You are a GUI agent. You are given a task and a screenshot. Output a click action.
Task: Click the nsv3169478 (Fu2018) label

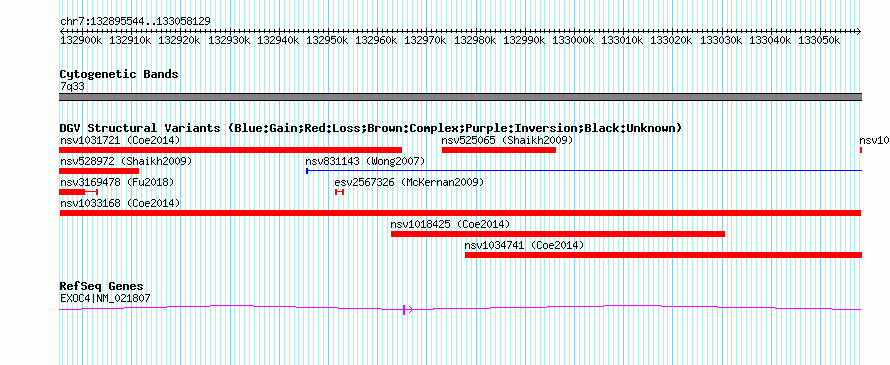point(117,182)
